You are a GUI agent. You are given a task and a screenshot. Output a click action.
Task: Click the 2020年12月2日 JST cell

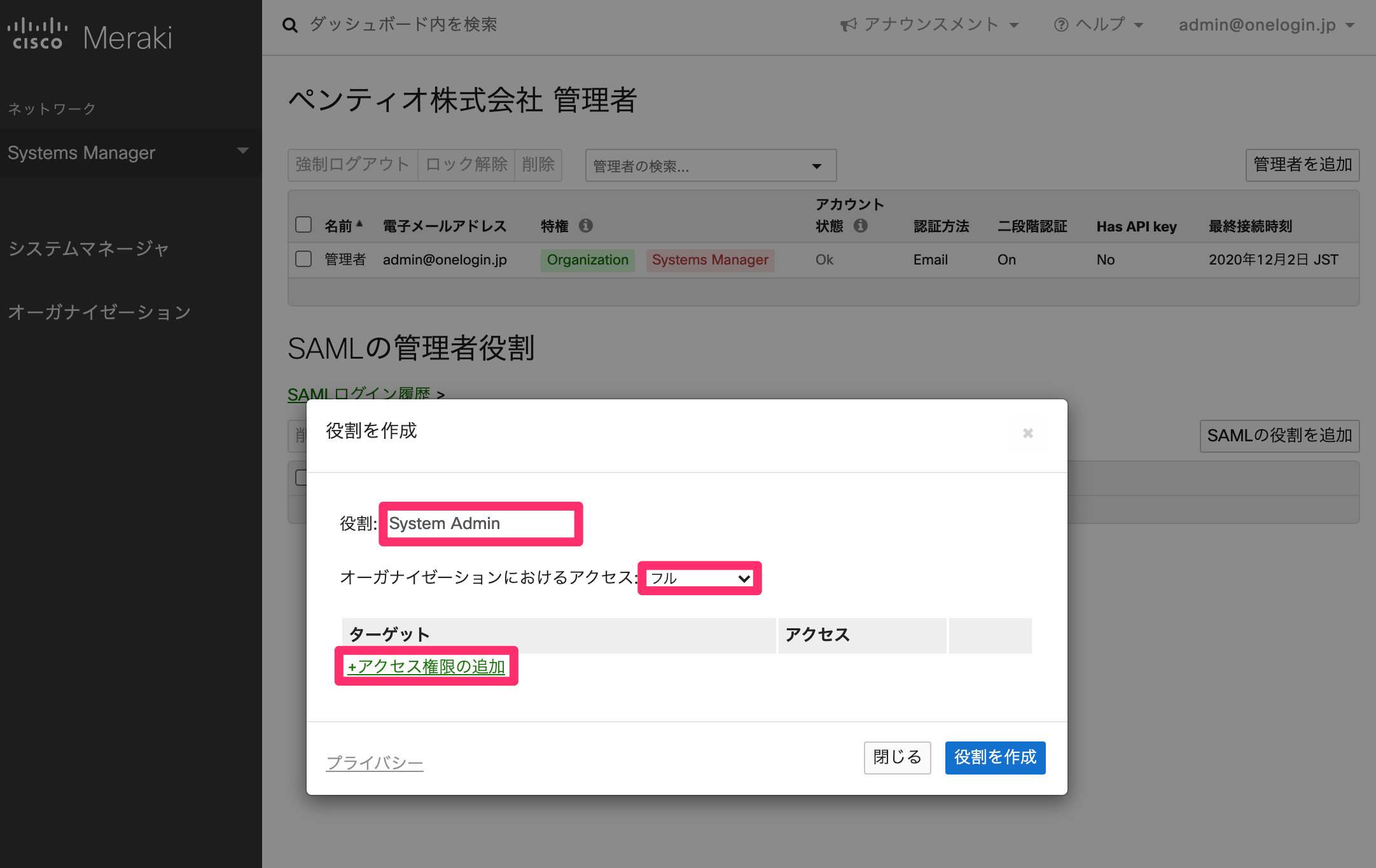tap(1273, 259)
